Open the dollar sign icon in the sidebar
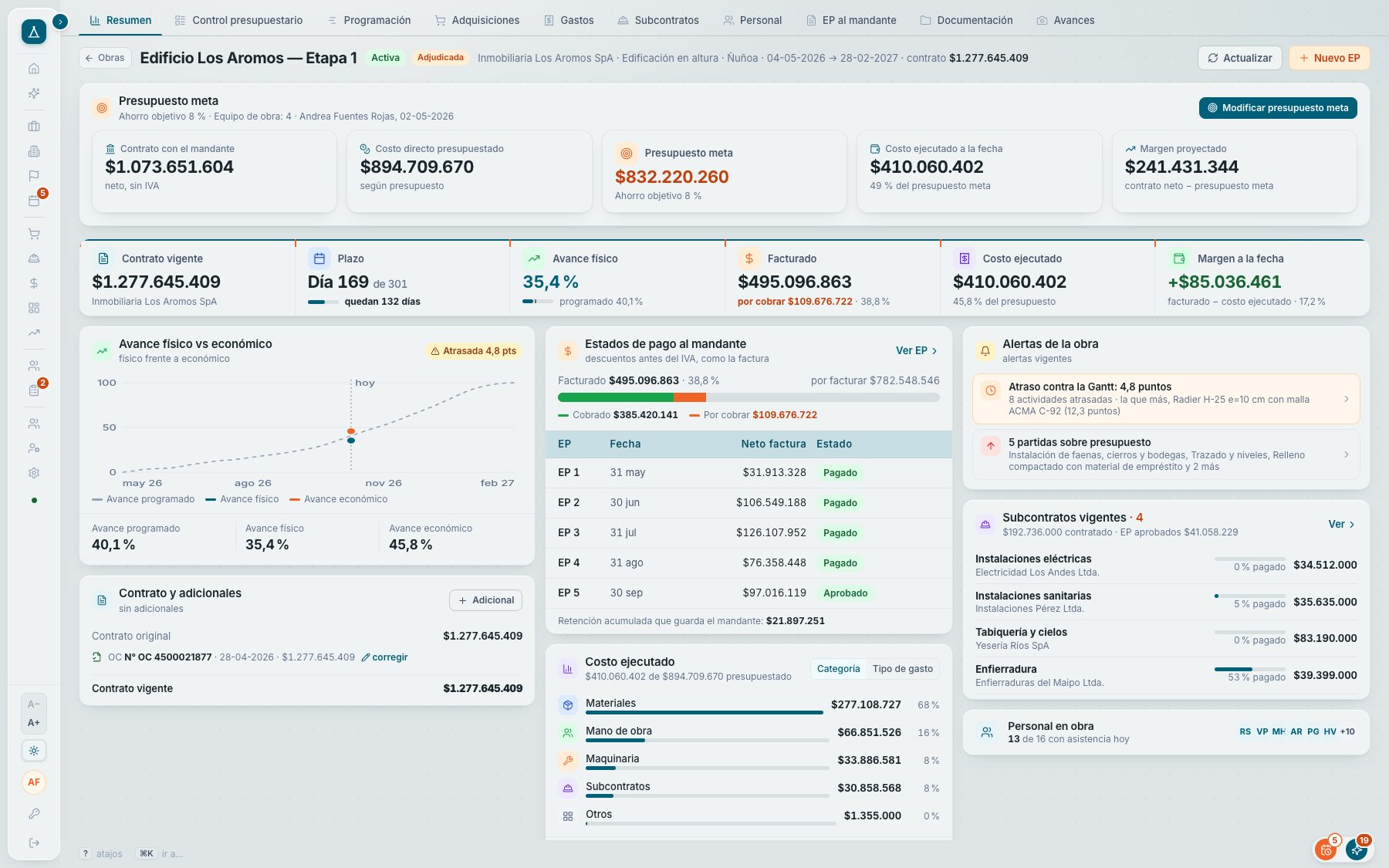This screenshot has height=868, width=1389. click(x=34, y=283)
